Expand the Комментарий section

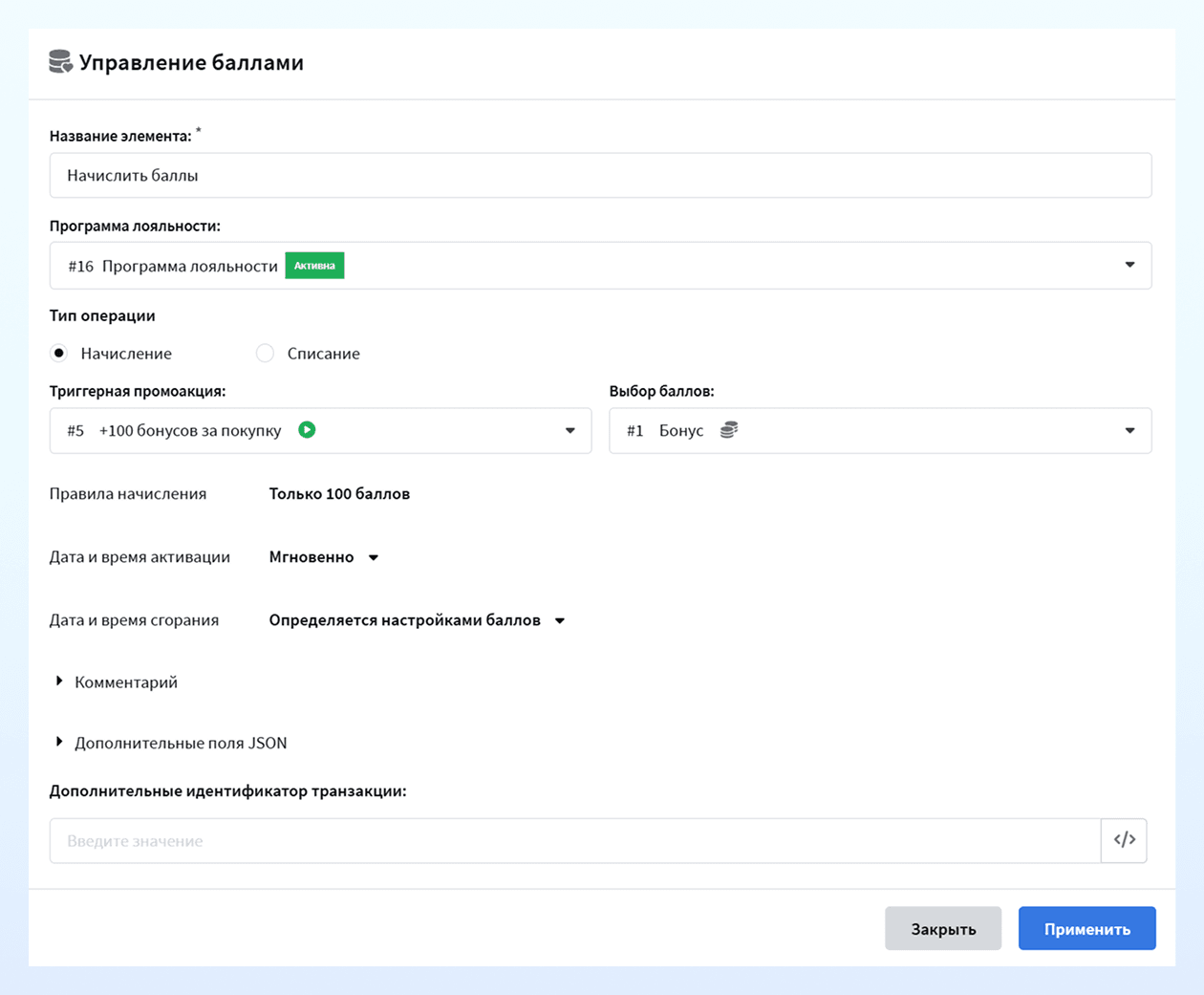[x=116, y=681]
